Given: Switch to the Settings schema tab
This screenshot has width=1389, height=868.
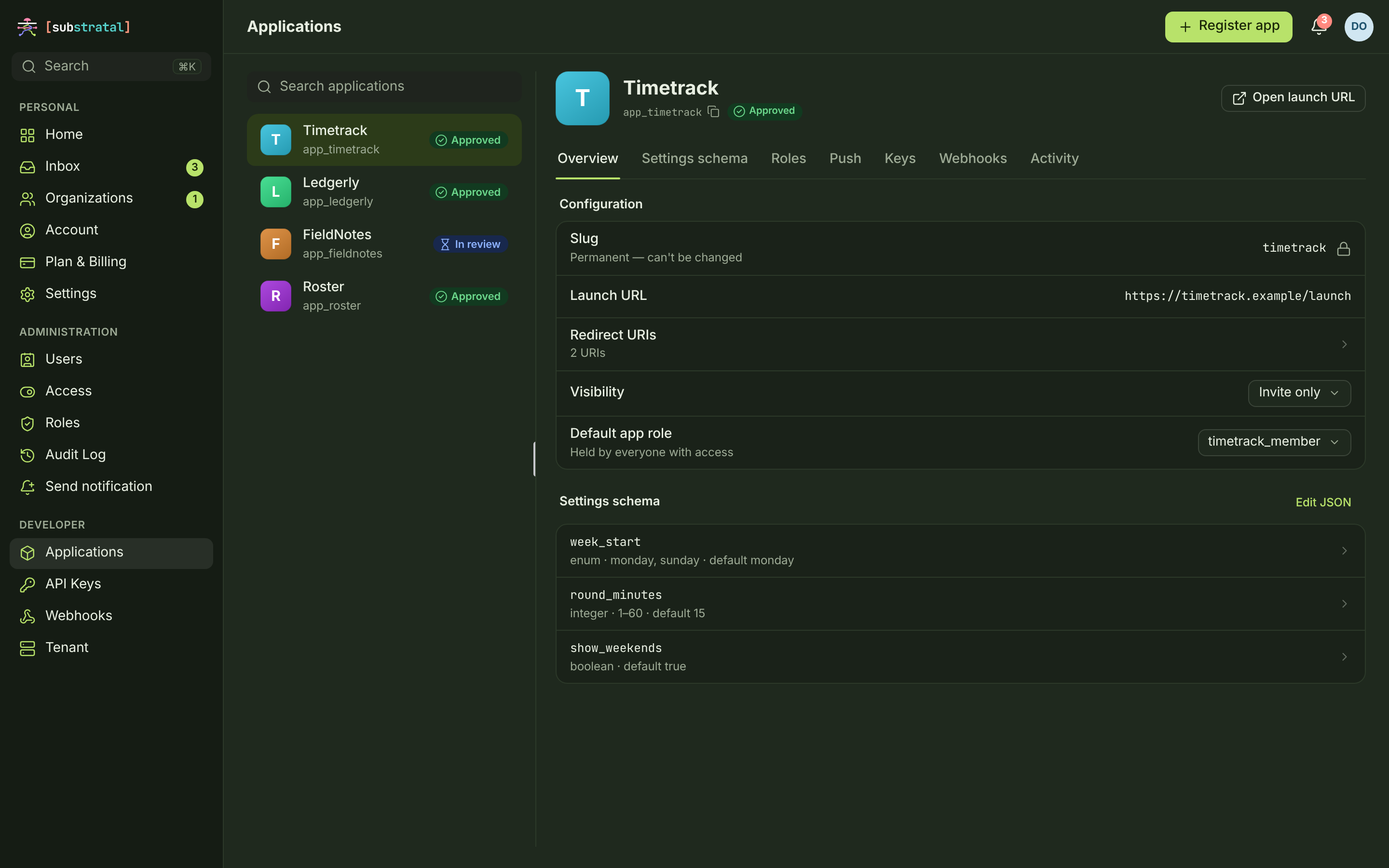Looking at the screenshot, I should [x=694, y=159].
